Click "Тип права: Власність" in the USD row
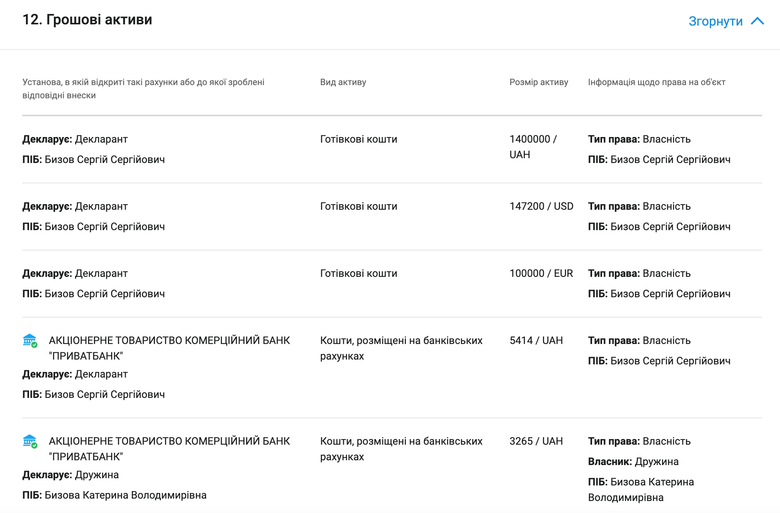This screenshot has height=513, width=780. point(639,206)
